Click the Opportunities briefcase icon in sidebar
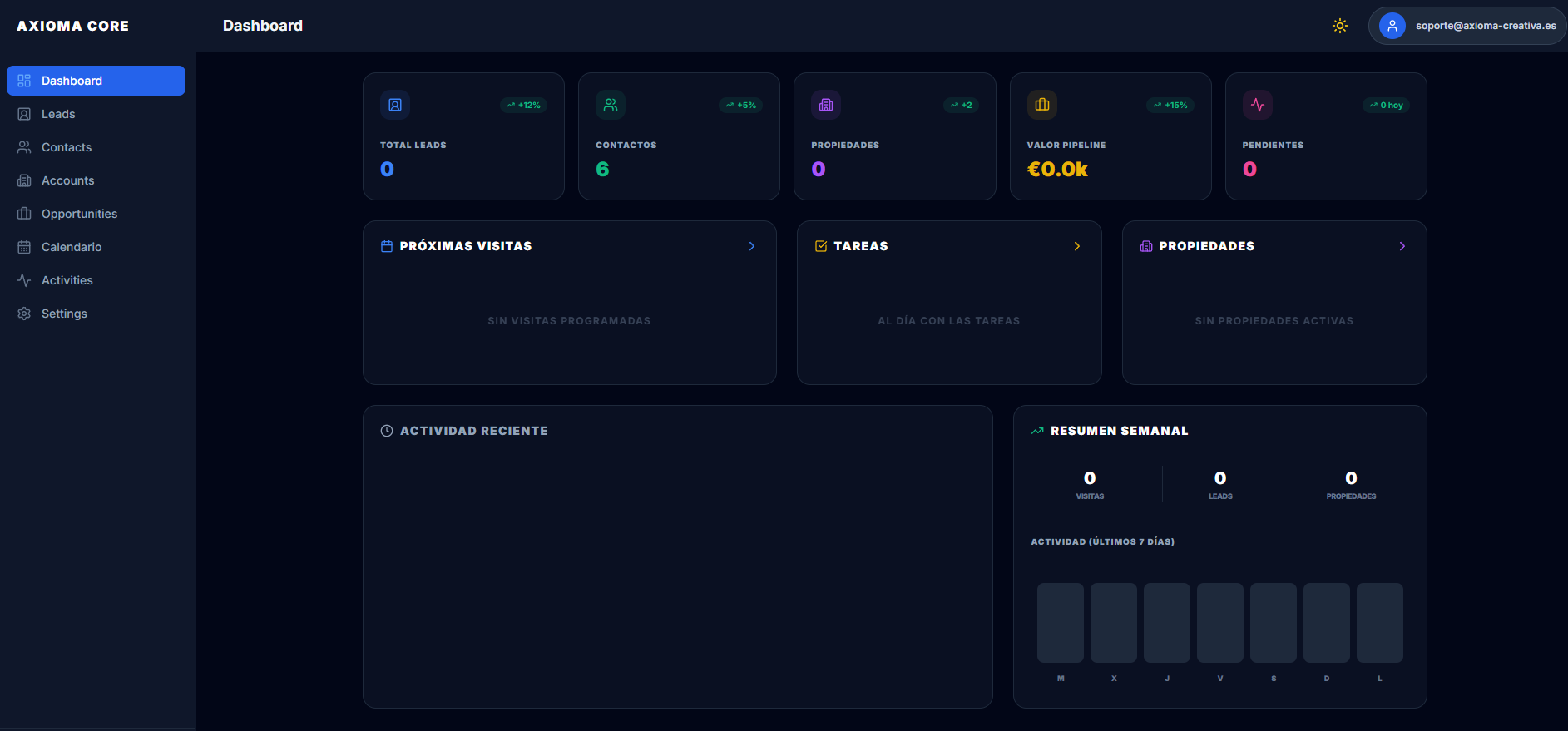Viewport: 1568px width, 731px height. 24,214
